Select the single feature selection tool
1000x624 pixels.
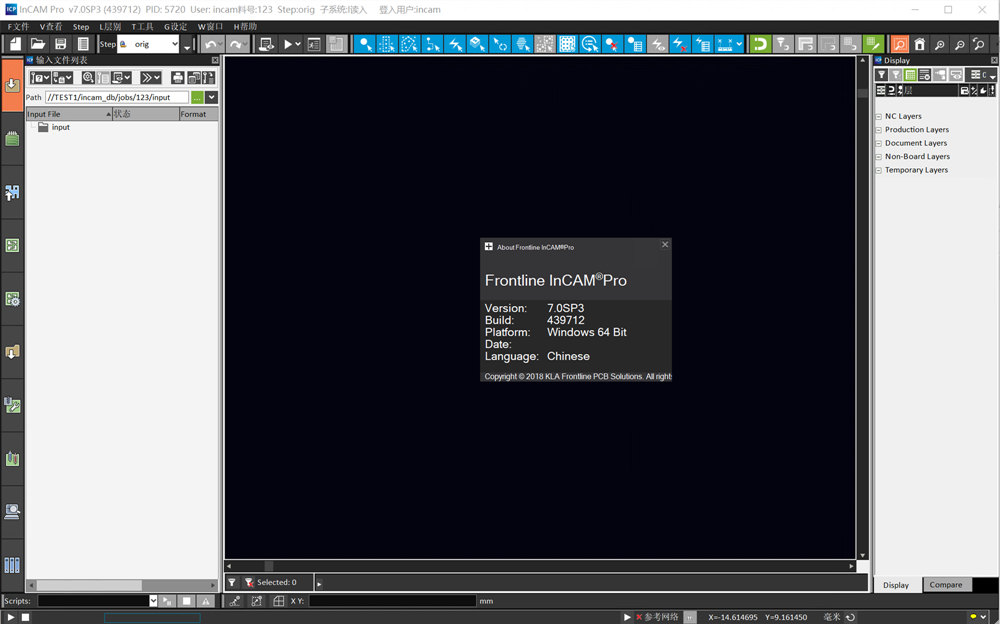364,44
